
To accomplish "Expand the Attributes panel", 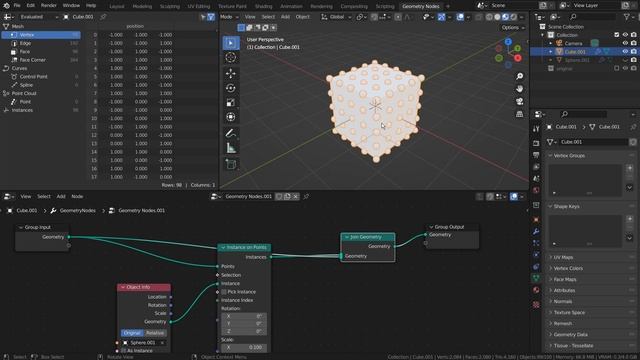I will pos(564,291).
